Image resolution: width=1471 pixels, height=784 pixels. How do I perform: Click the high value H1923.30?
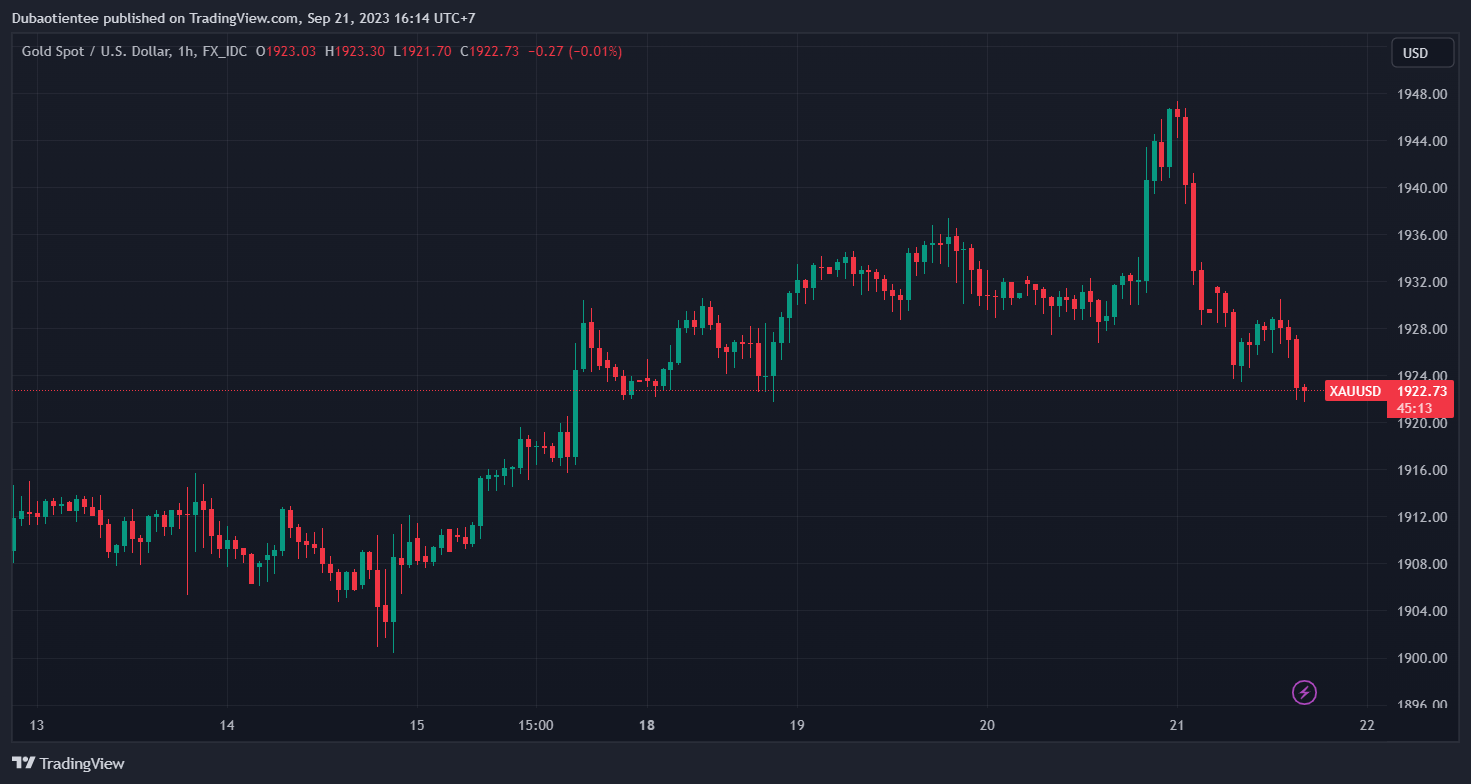click(x=354, y=51)
